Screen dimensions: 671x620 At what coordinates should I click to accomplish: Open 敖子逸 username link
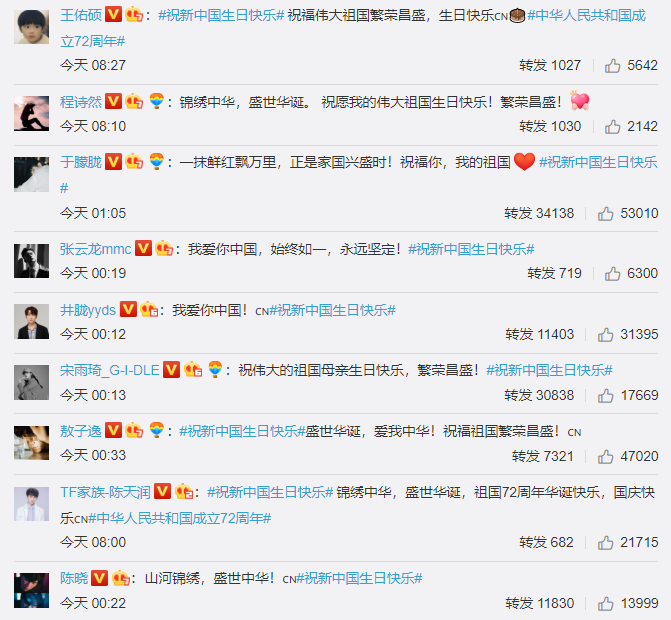80,431
